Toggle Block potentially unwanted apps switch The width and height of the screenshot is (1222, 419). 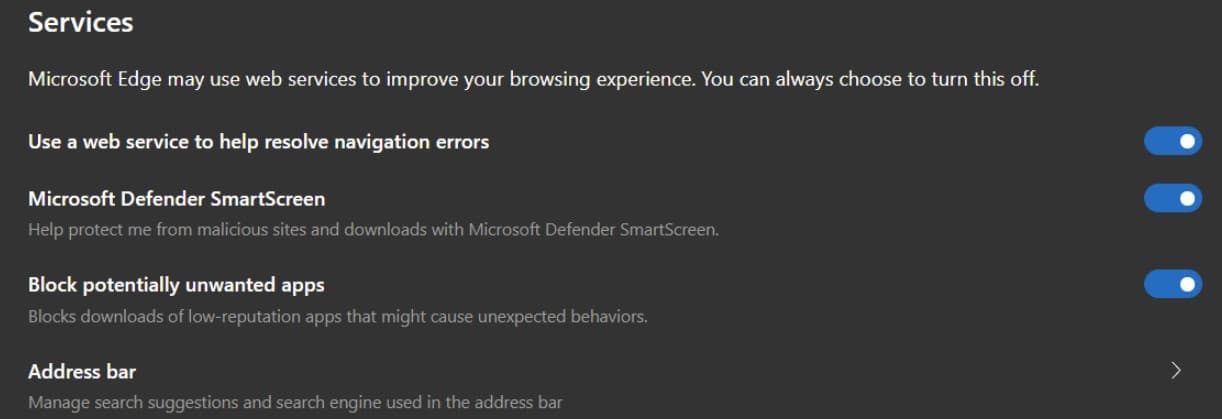(x=1172, y=285)
